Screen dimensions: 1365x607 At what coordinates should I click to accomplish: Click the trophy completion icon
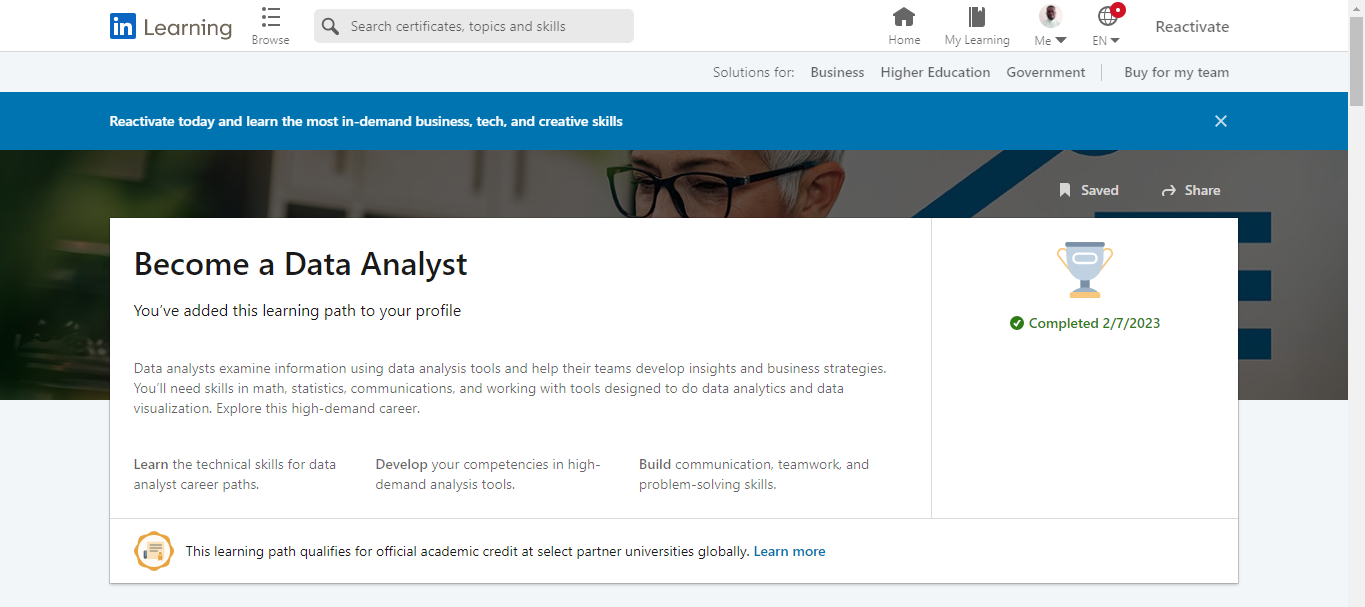click(1085, 269)
